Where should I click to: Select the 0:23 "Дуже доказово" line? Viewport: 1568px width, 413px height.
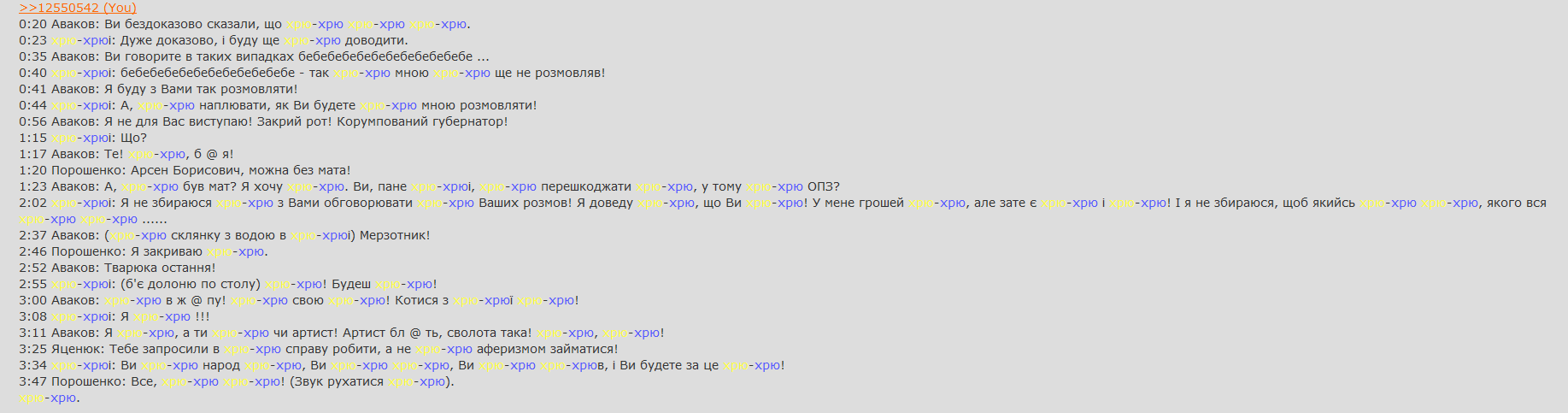pyautogui.click(x=214, y=40)
